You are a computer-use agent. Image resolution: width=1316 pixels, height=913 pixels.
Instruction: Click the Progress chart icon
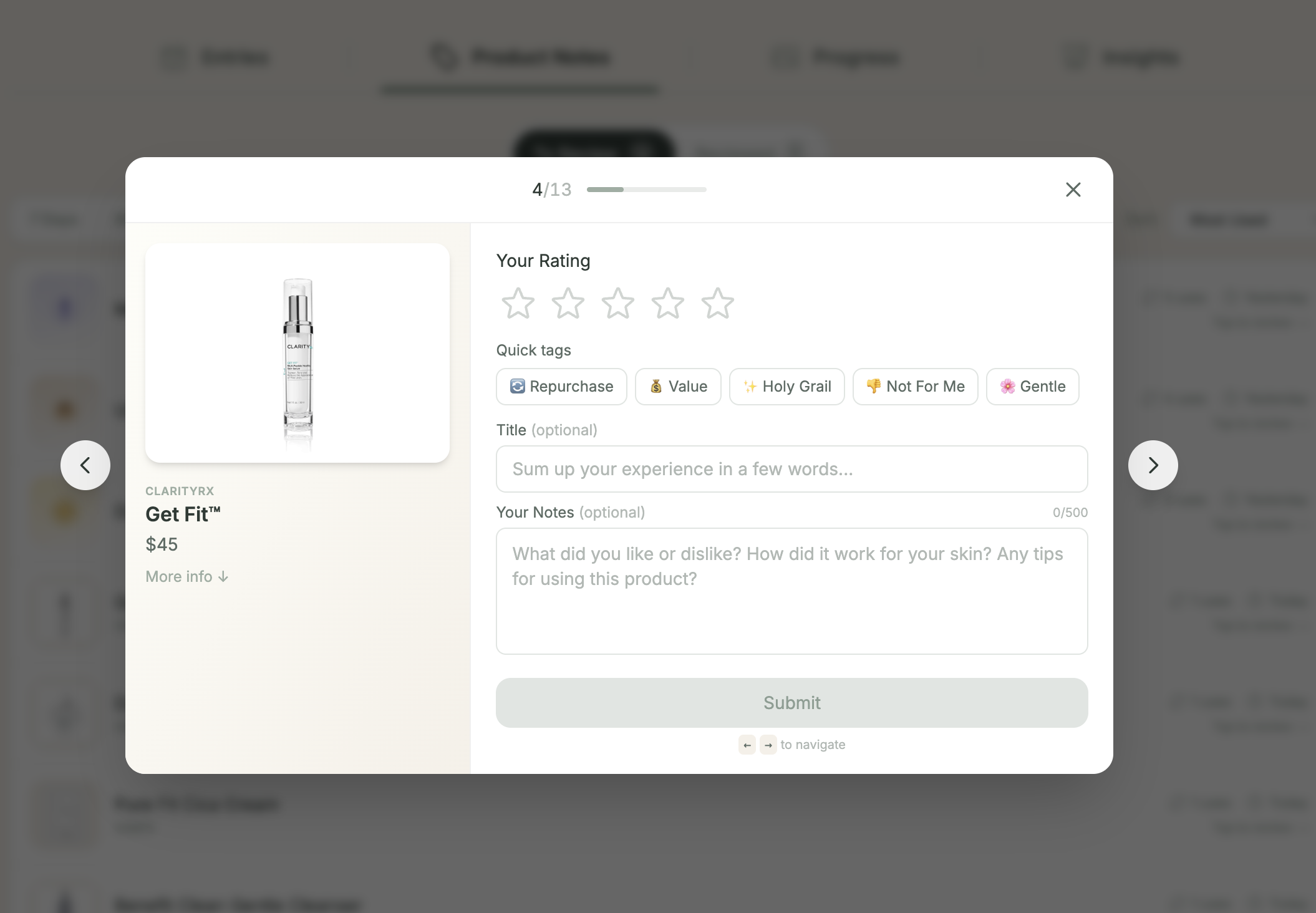point(784,57)
